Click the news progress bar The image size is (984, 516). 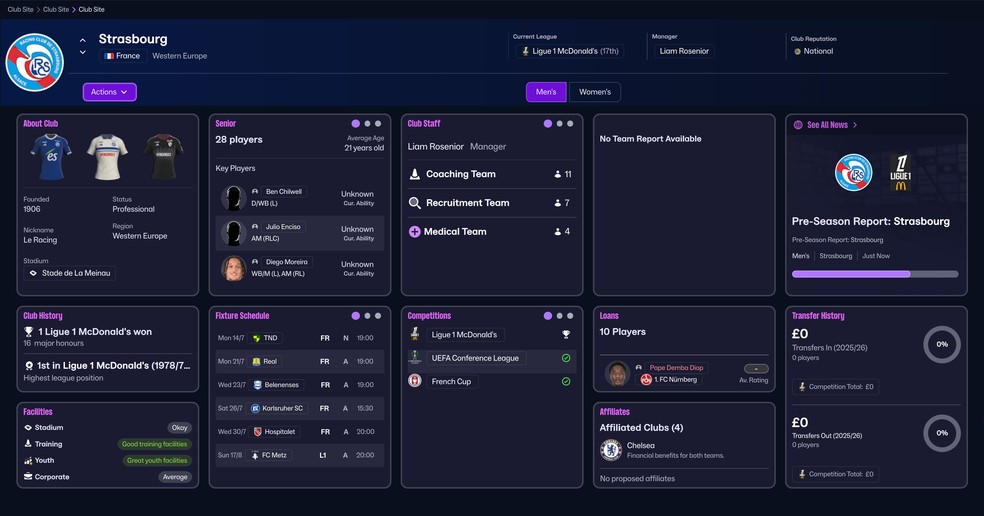[x=875, y=274]
